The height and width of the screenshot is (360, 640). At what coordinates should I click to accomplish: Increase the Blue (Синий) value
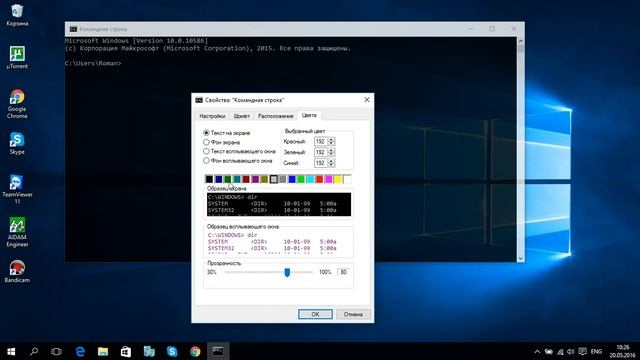click(331, 160)
